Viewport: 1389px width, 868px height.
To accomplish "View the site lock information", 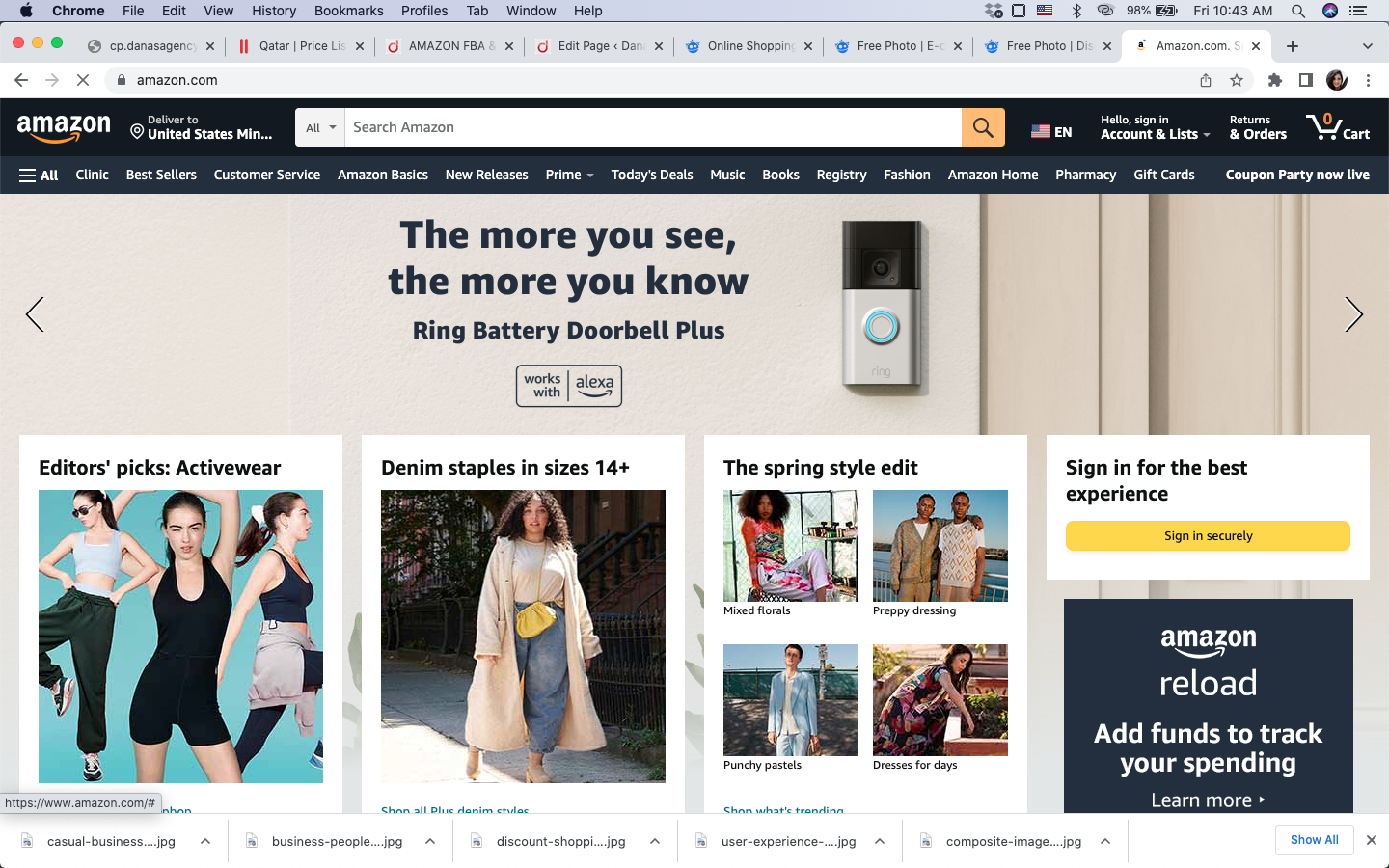I will coord(122,80).
